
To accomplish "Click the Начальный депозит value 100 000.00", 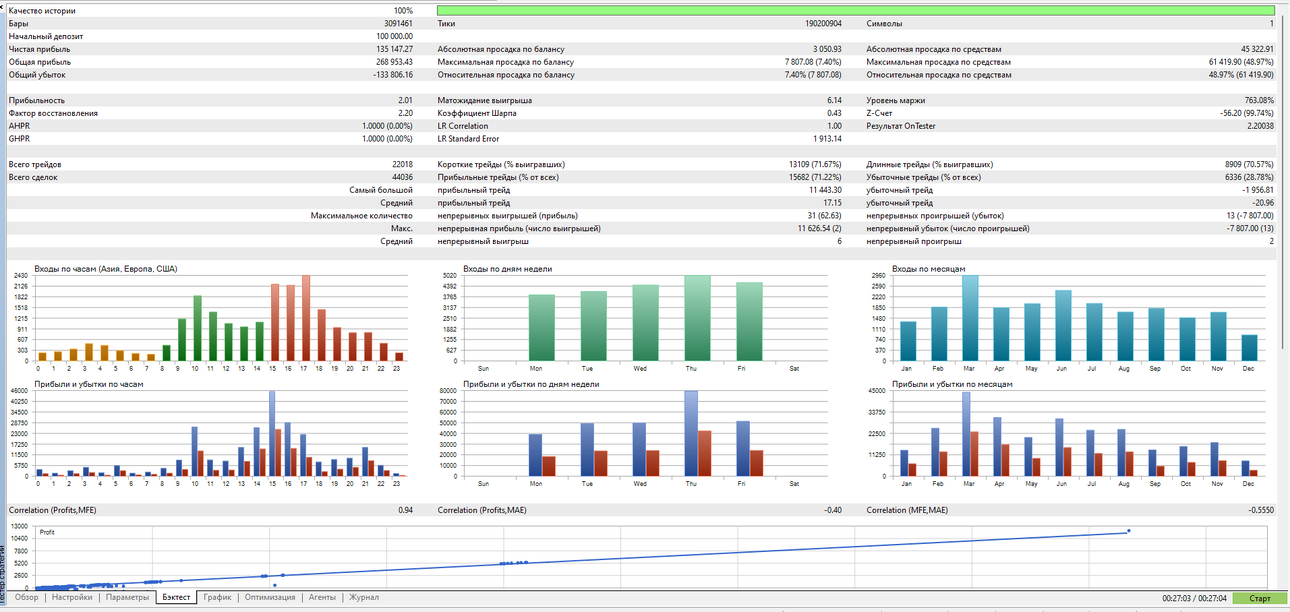I will pos(394,36).
